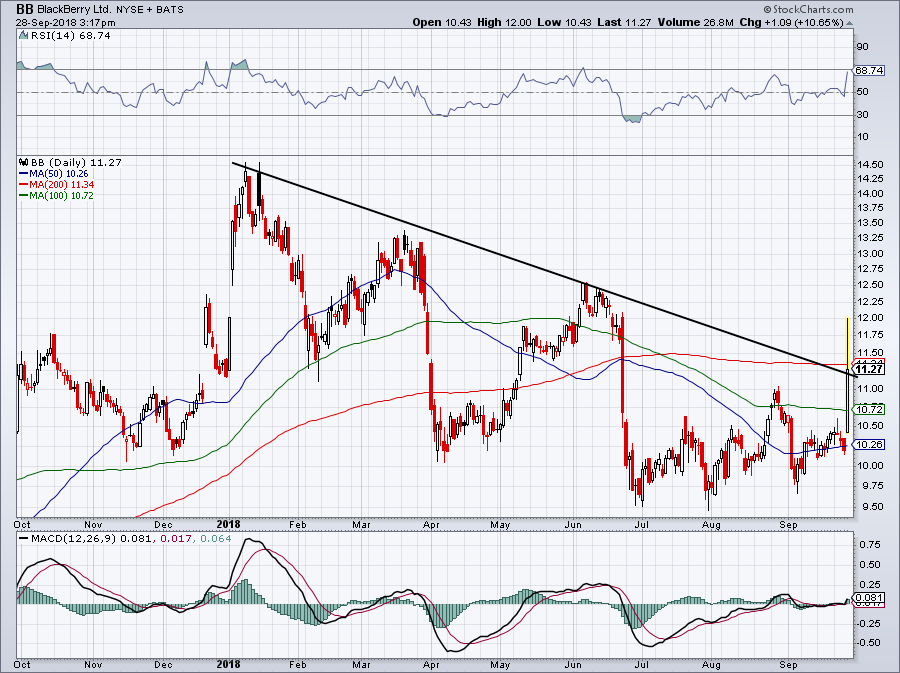Click 2018 label on price chart date axis
This screenshot has height=673, width=900.
coord(228,524)
